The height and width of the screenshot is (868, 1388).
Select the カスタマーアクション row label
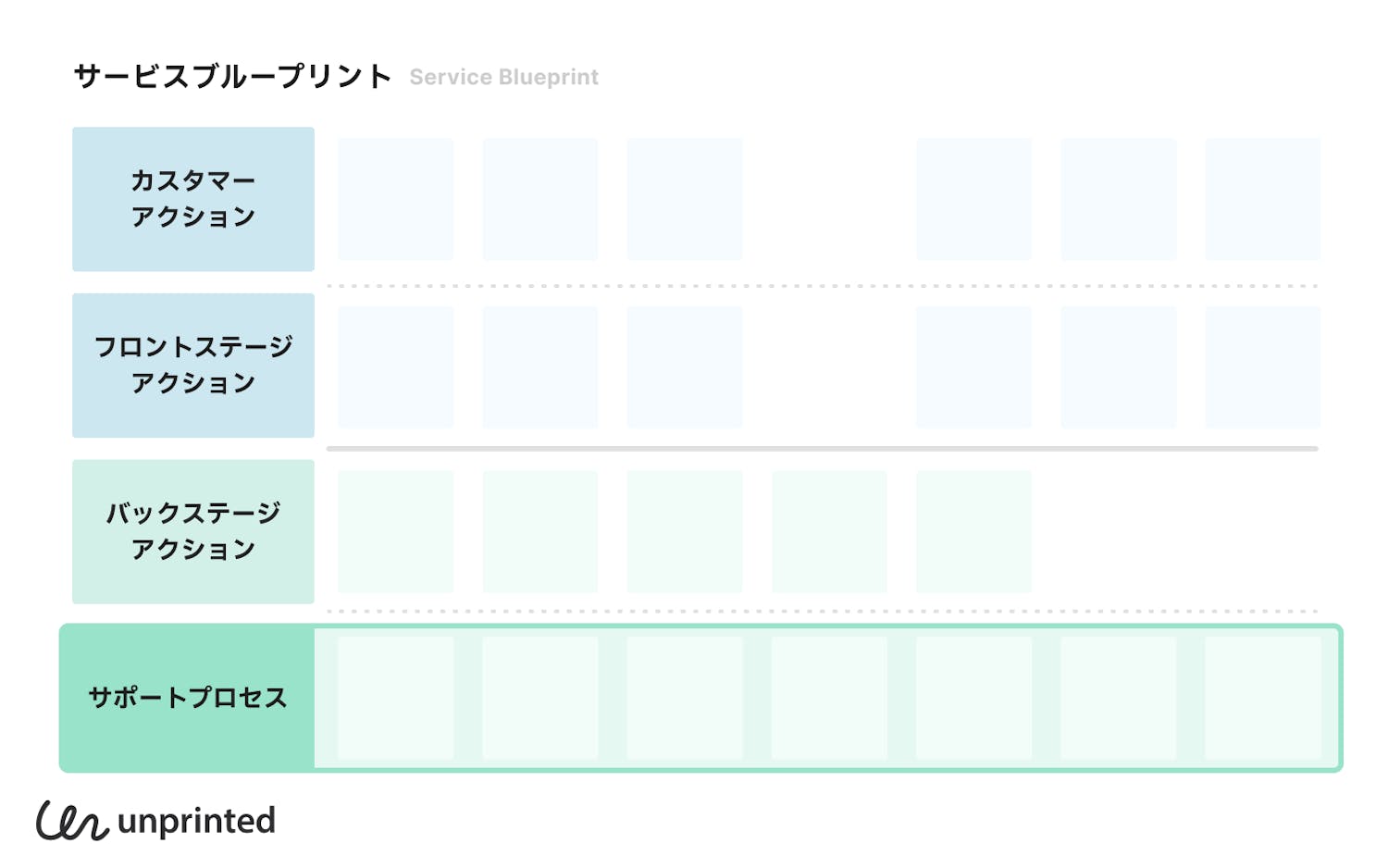(193, 199)
